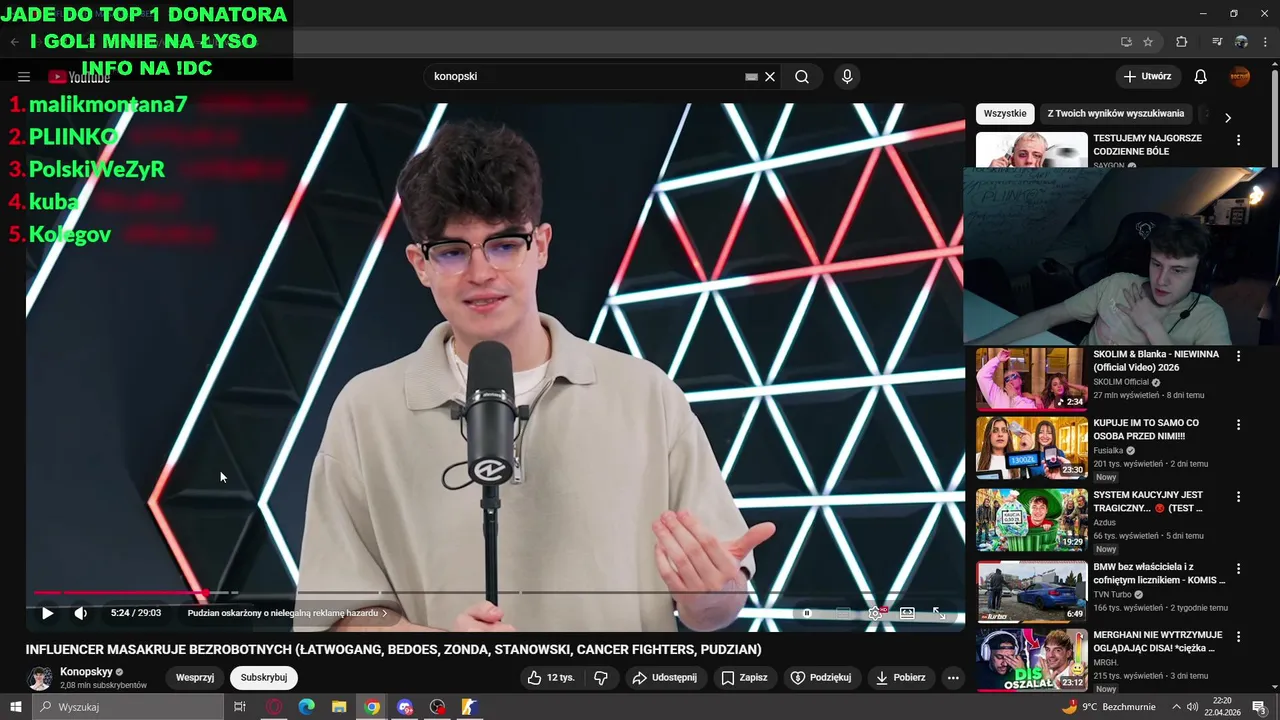Open options for the 'KUPUJE IM TO SAMO' video
This screenshot has height=720, width=1280.
(1239, 424)
